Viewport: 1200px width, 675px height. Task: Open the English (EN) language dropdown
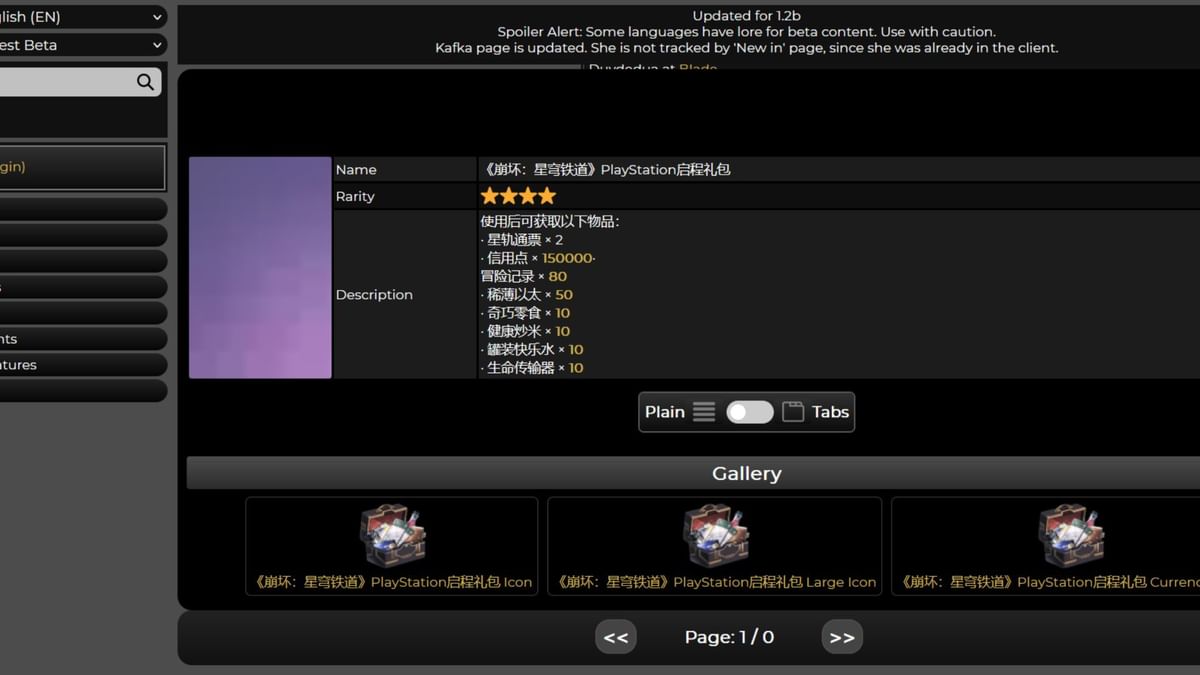pos(80,16)
